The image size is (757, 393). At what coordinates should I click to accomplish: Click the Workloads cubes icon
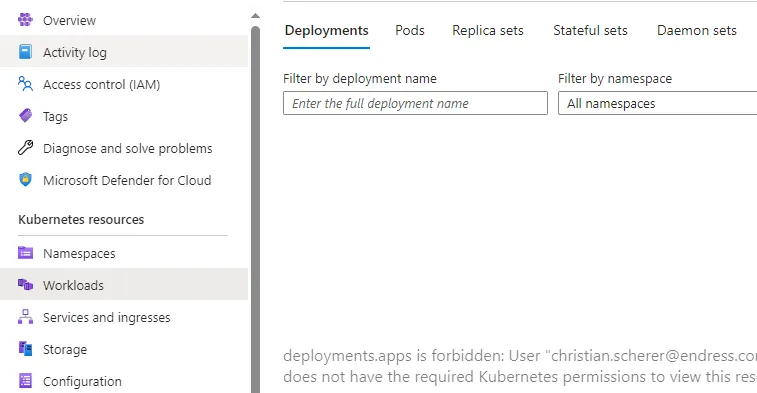coord(25,285)
